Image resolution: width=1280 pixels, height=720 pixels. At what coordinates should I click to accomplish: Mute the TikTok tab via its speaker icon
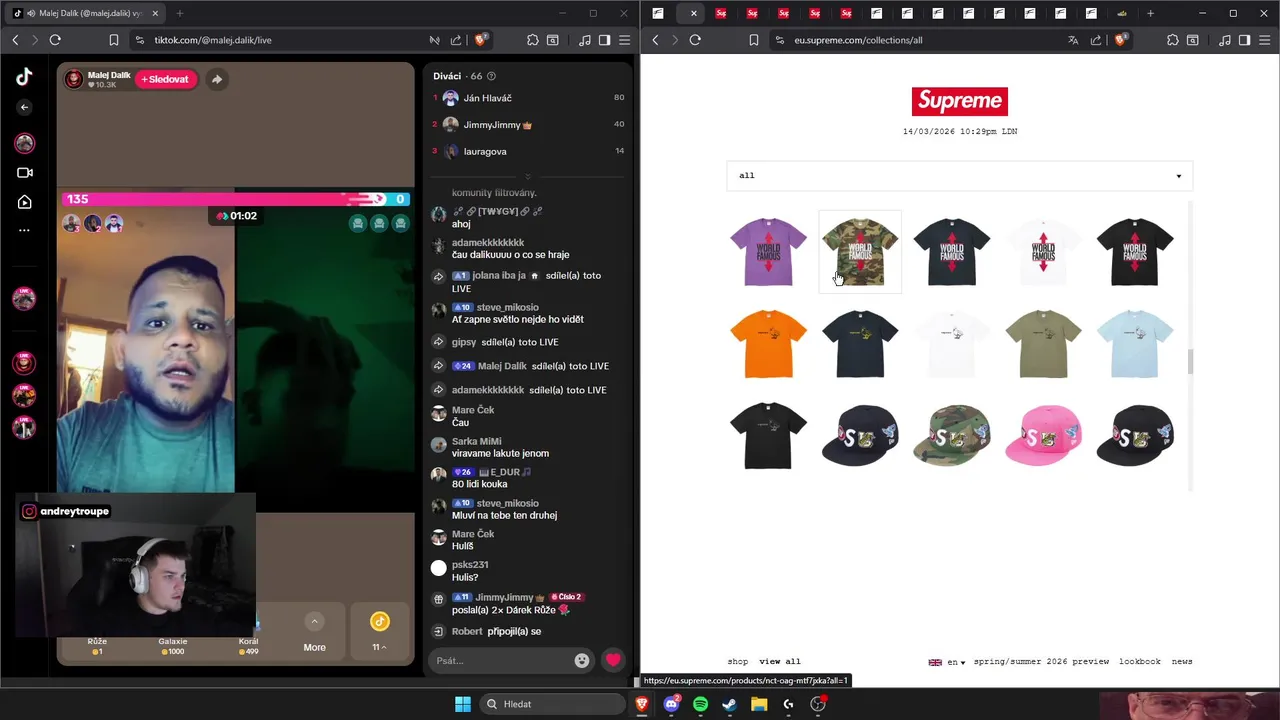(32, 13)
